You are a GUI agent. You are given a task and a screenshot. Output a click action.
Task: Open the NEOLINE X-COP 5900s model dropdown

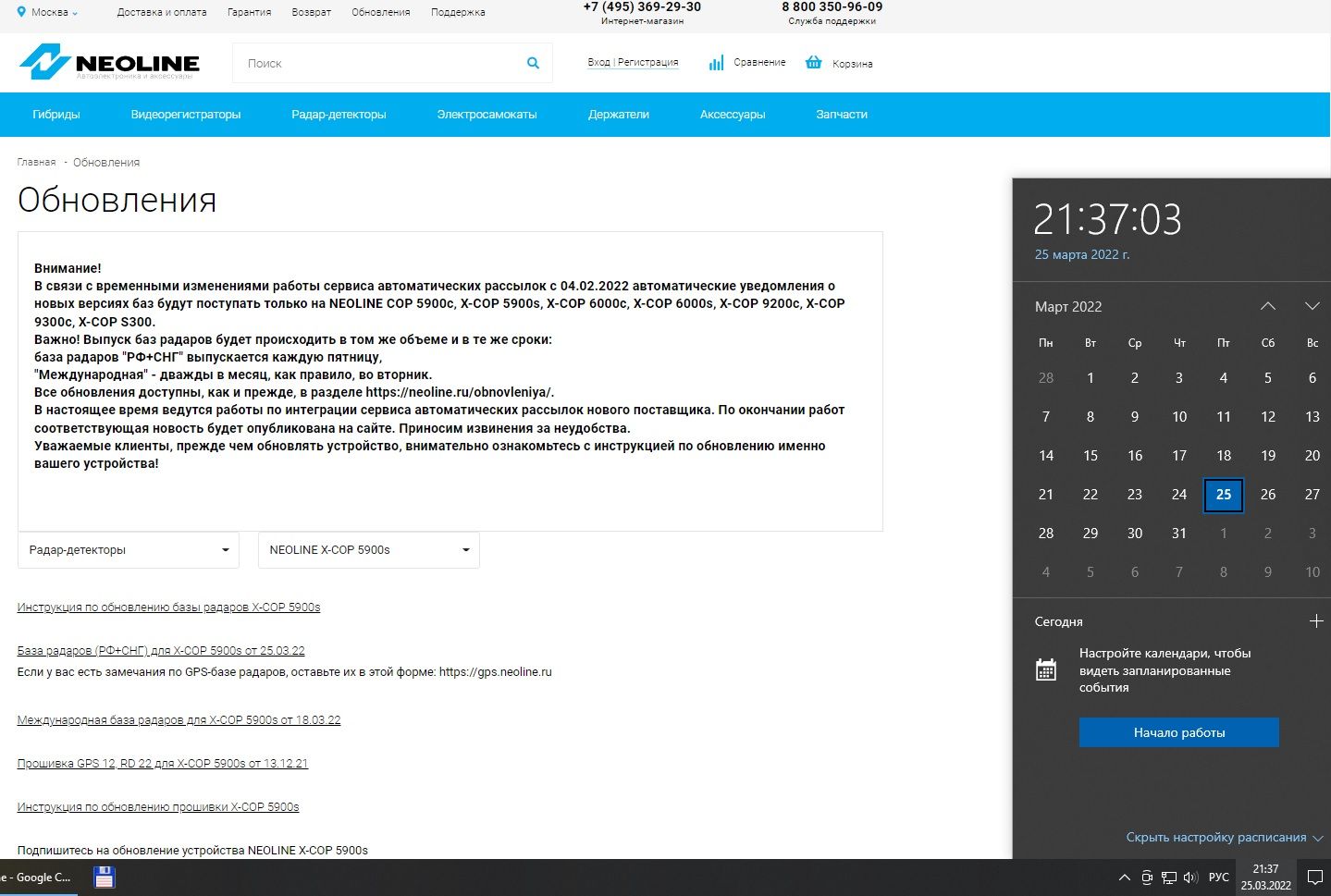pos(369,550)
